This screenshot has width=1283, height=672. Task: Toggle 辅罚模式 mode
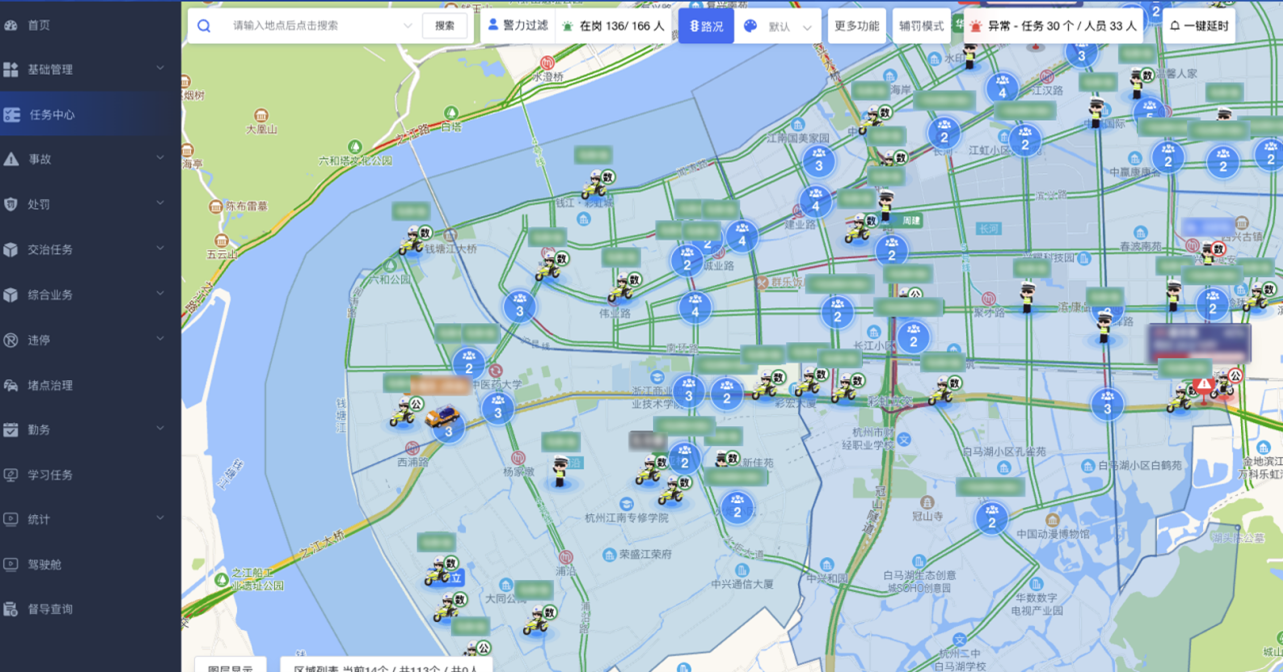921,26
